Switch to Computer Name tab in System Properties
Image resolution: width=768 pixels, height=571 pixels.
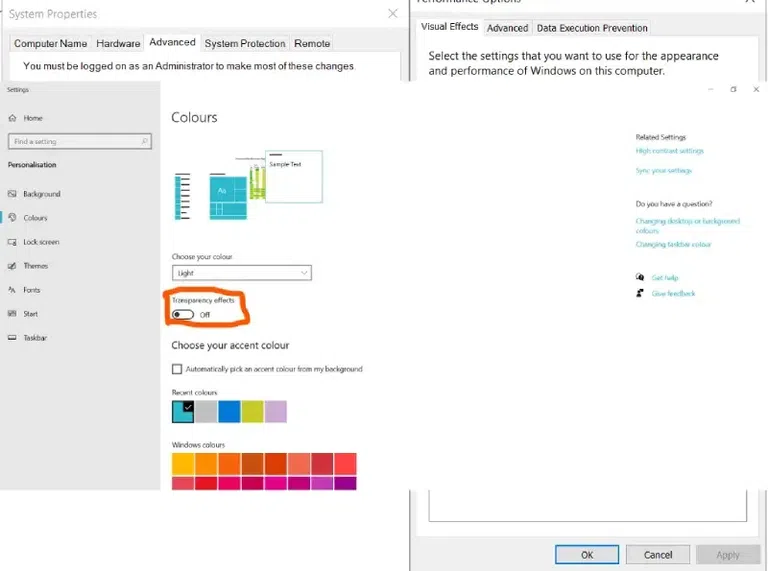(x=50, y=44)
